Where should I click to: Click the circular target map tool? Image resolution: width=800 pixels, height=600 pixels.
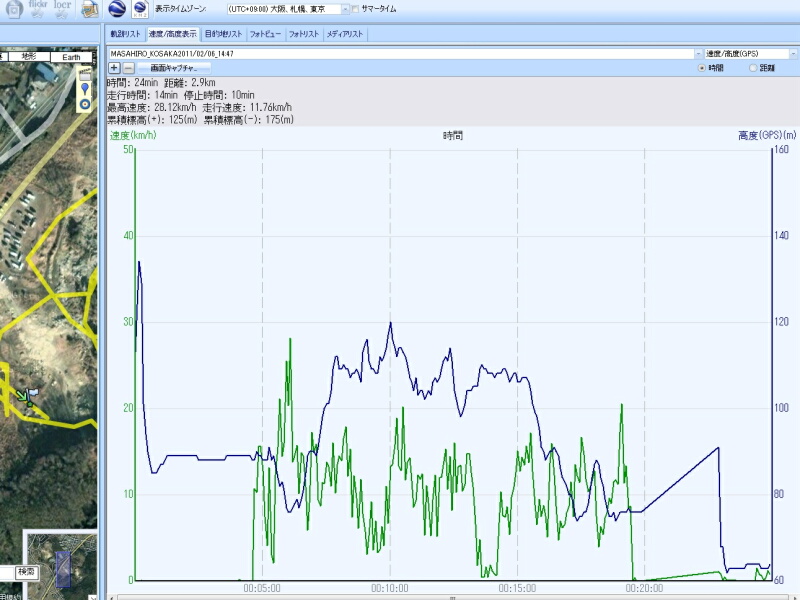85,104
